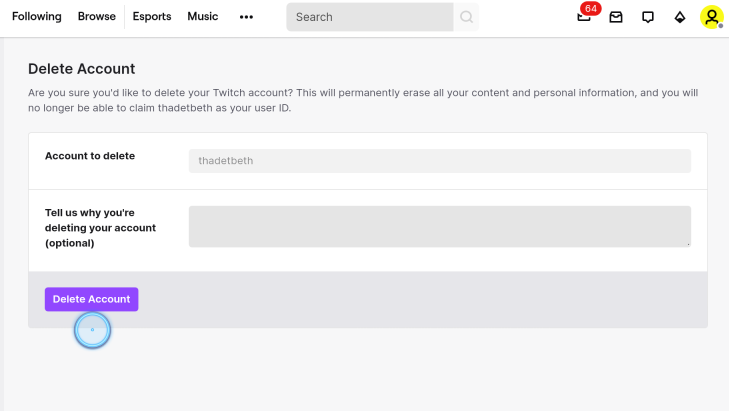Click the purple Delete Account button
The height and width of the screenshot is (411, 729).
92,299
